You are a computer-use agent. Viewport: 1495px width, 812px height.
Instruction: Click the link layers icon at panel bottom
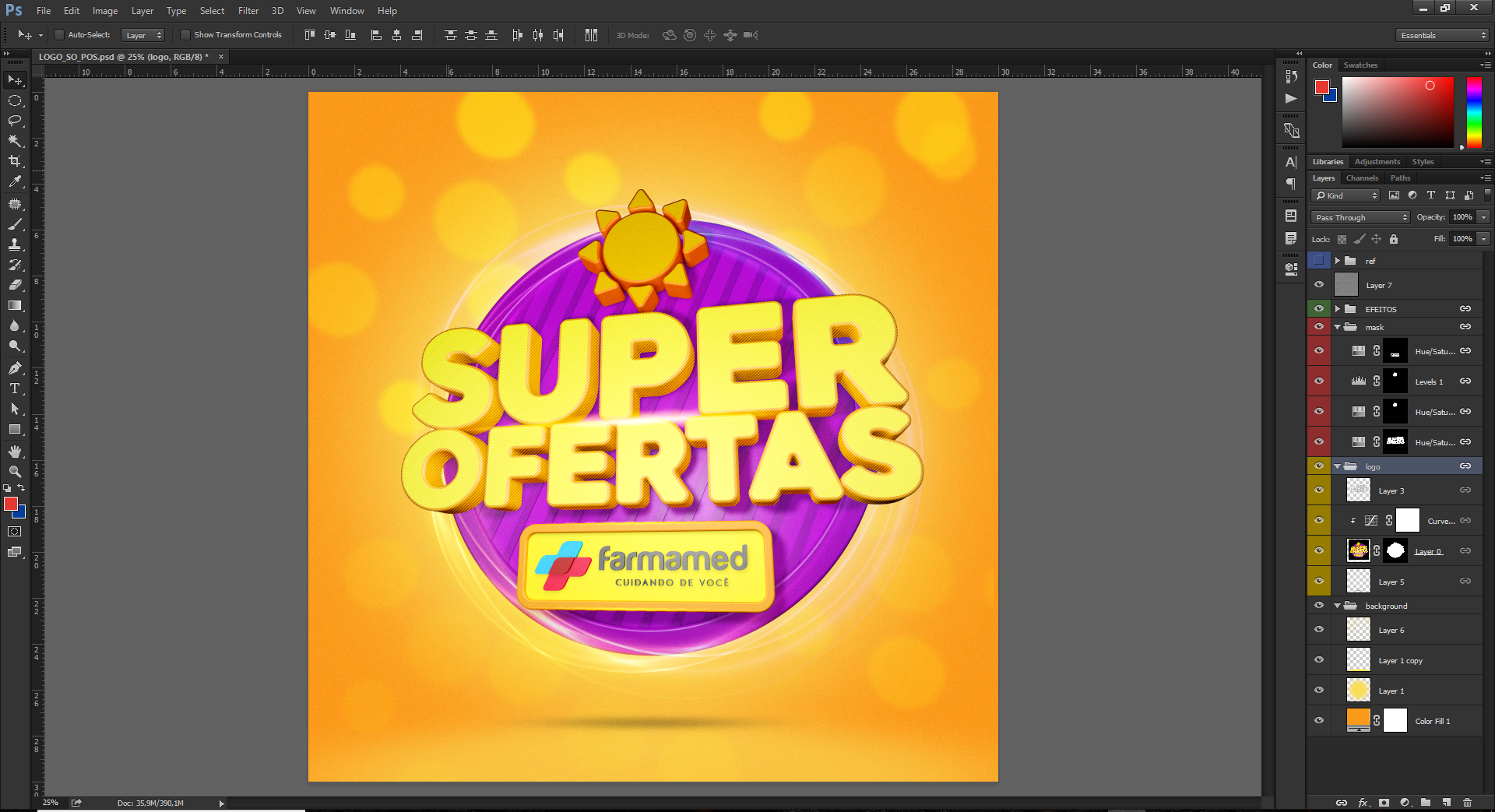(x=1342, y=803)
